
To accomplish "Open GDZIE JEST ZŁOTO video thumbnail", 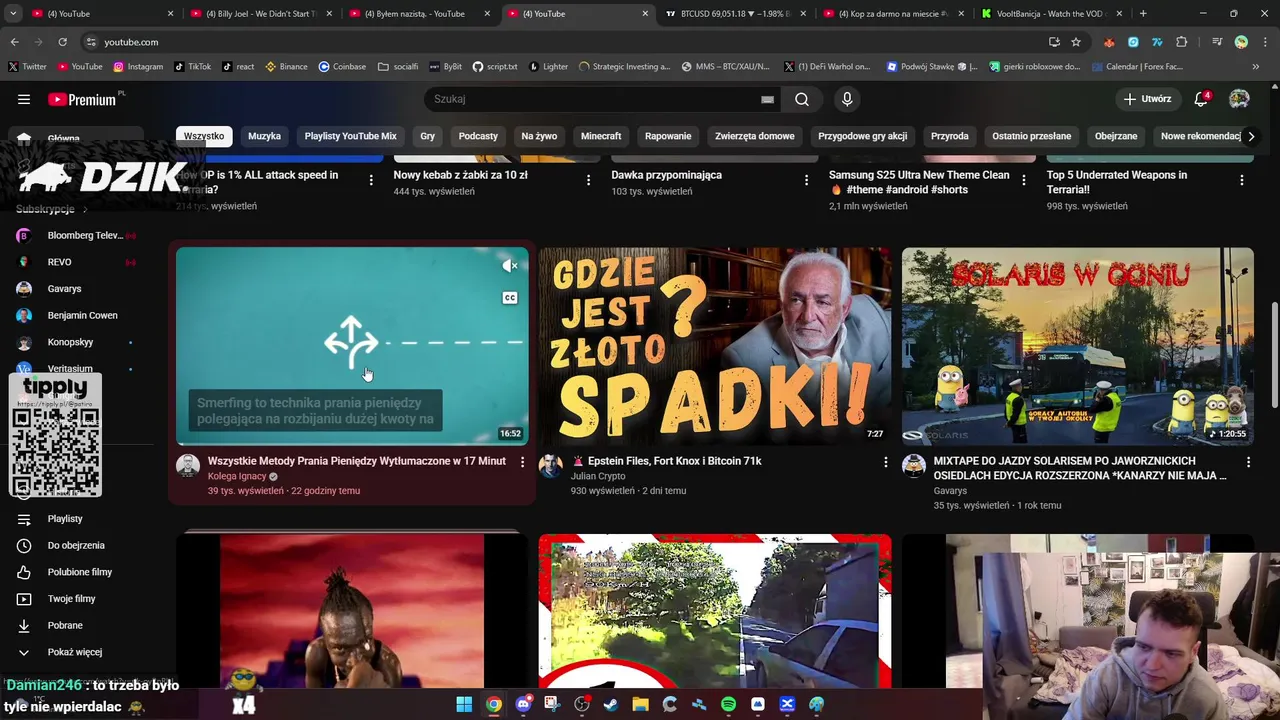I will [x=714, y=346].
